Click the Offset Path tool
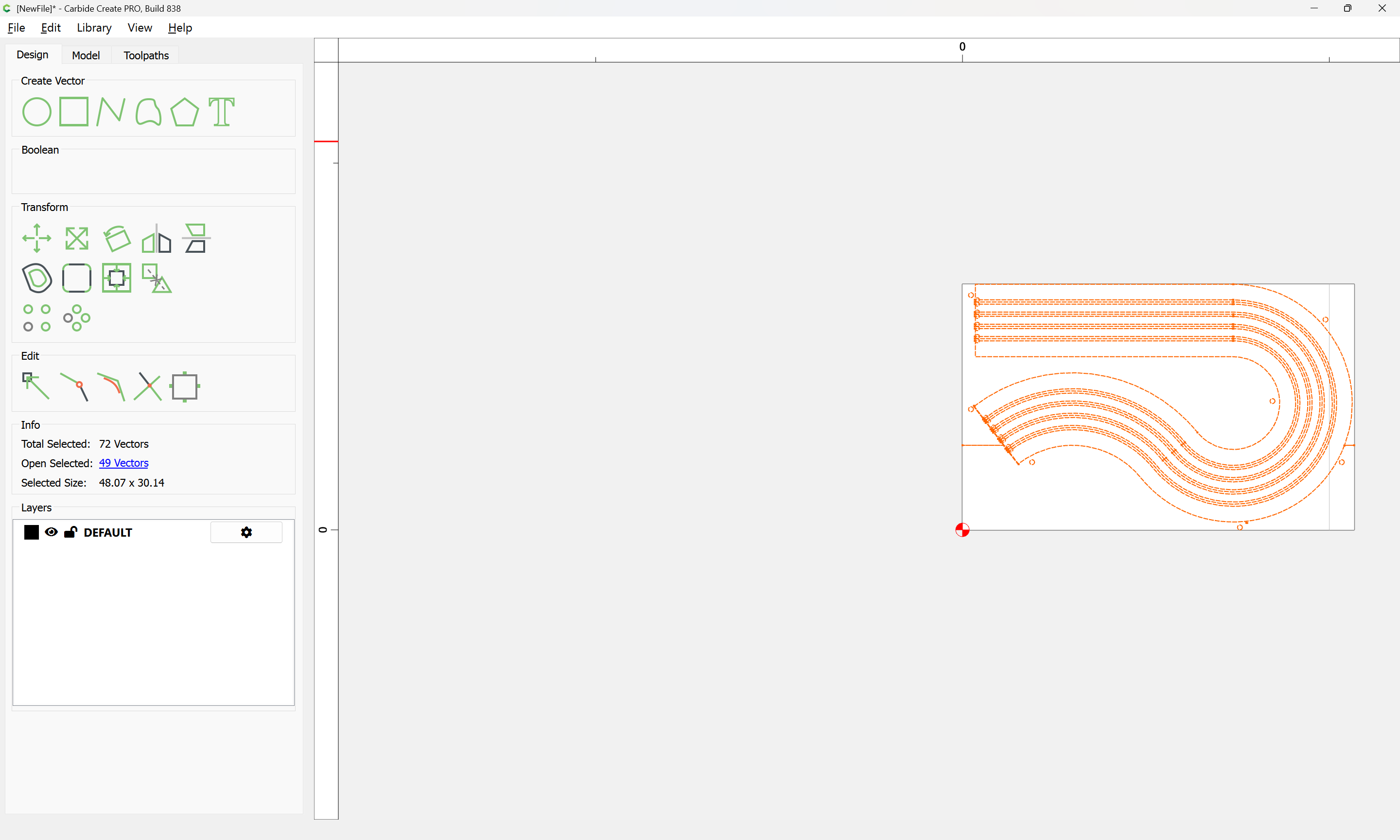1400x840 pixels. pos(37,278)
